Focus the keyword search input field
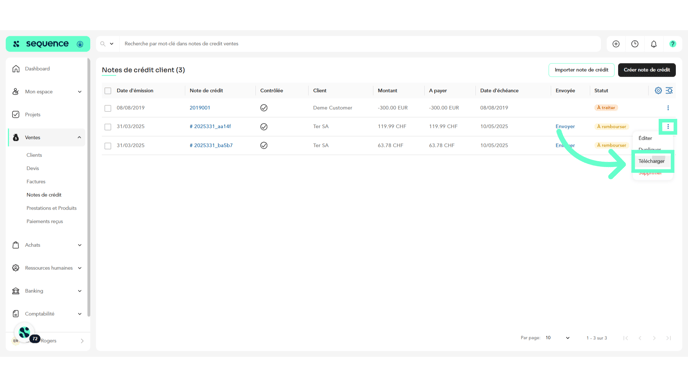The image size is (688, 387). pos(360,44)
